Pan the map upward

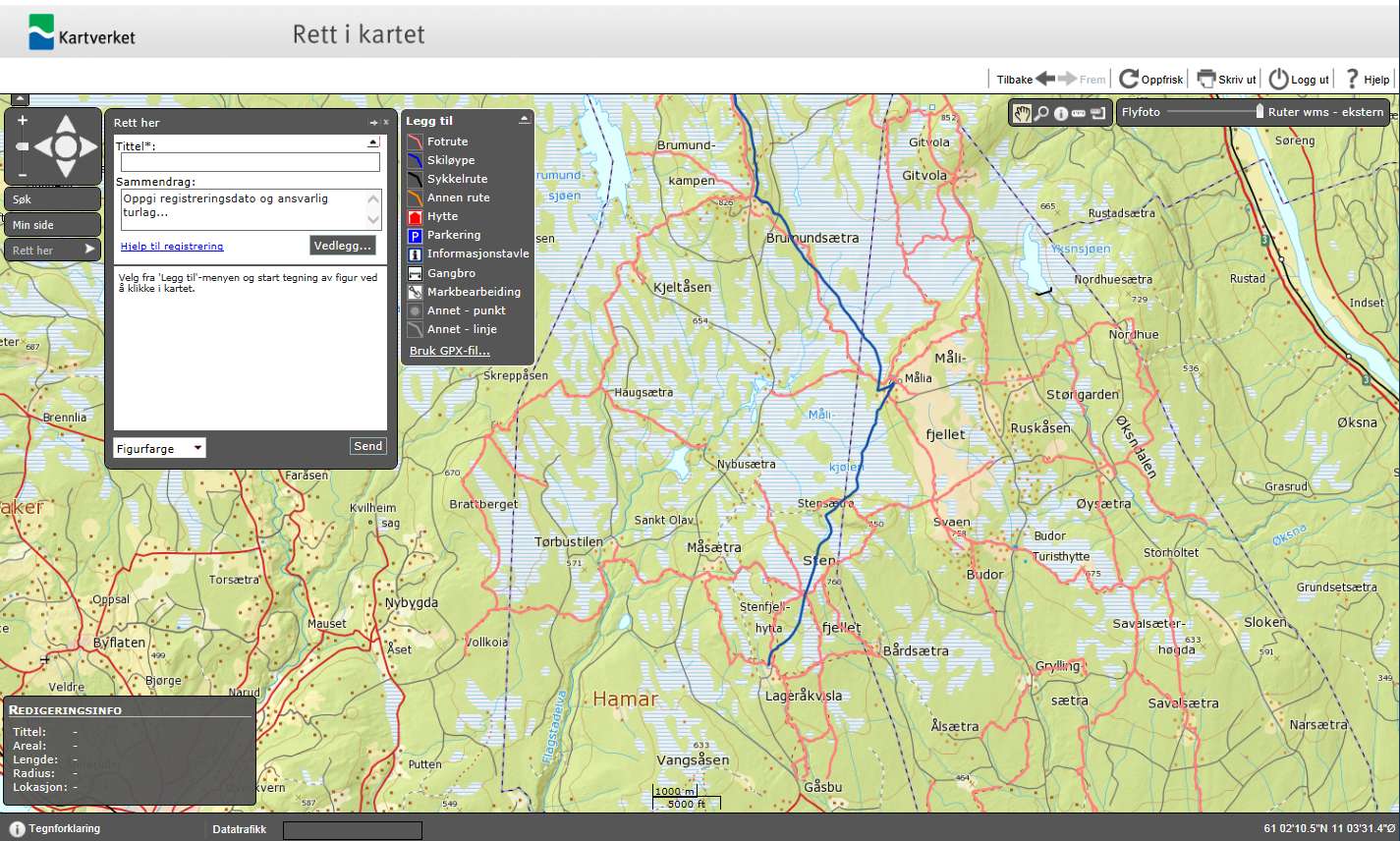pos(65,124)
